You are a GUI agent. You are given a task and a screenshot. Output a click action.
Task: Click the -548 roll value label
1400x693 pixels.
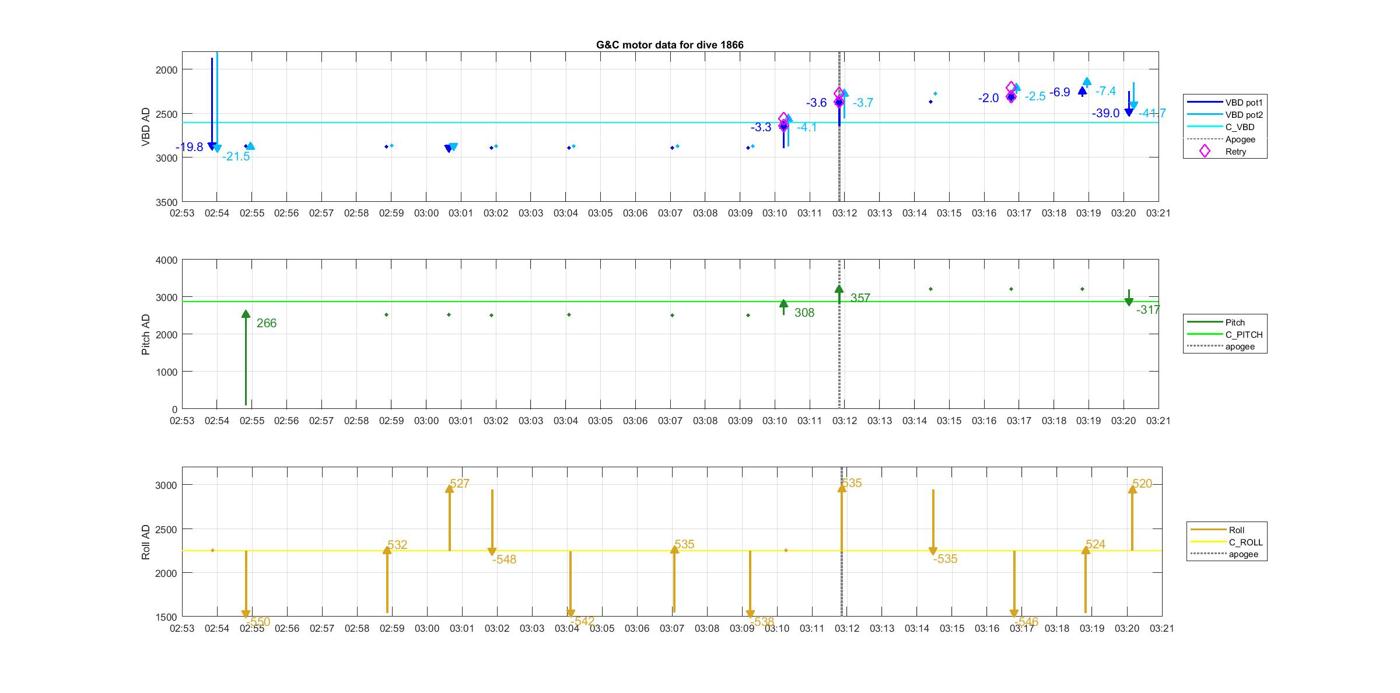pyautogui.click(x=504, y=560)
